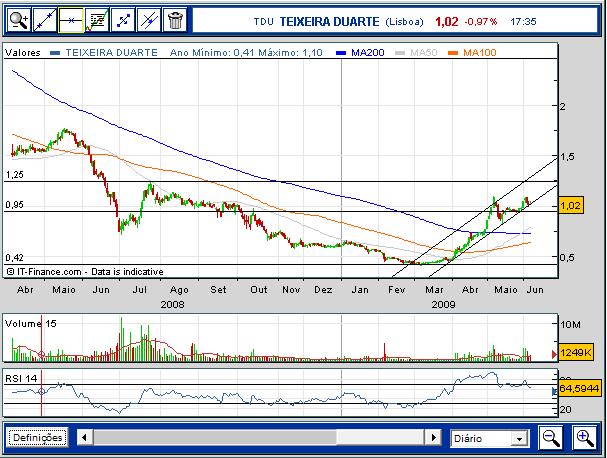Click the 0,42 horizontal line label
Screen dimensions: 607x458
coord(14,257)
